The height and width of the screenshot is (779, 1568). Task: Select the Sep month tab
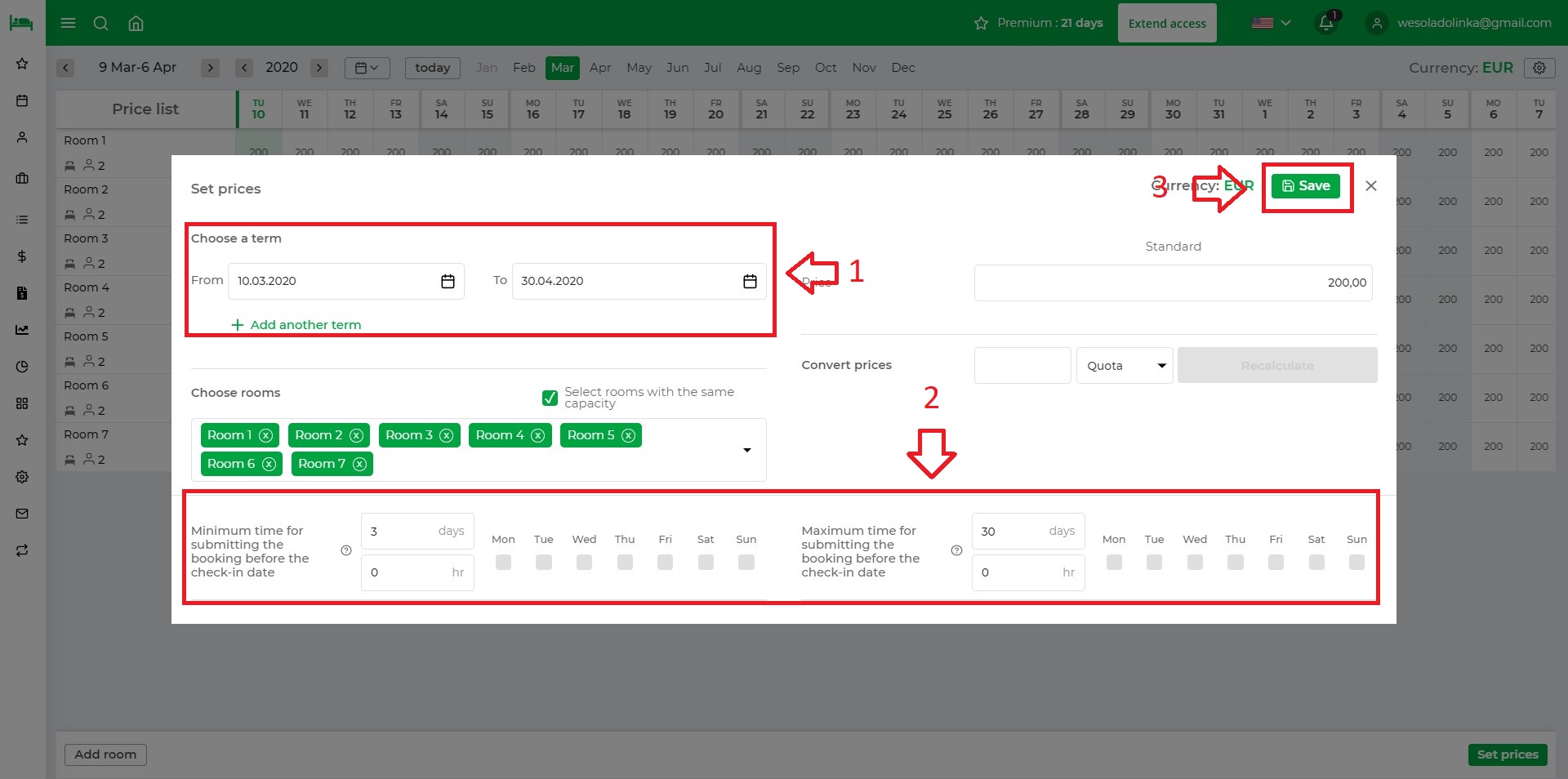[788, 68]
